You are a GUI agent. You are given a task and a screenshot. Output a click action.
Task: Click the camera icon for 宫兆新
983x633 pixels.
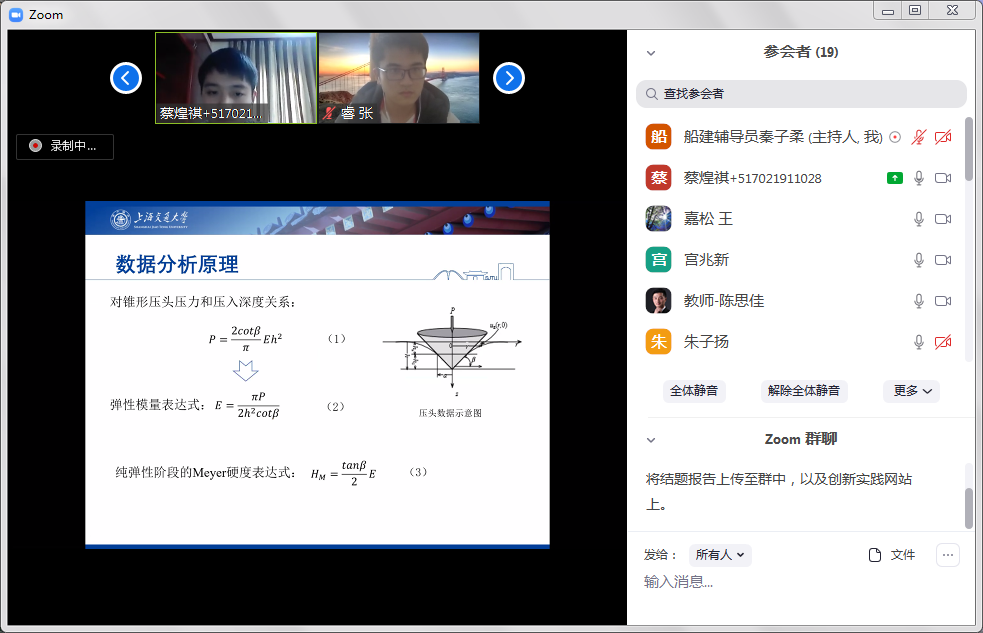point(942,260)
